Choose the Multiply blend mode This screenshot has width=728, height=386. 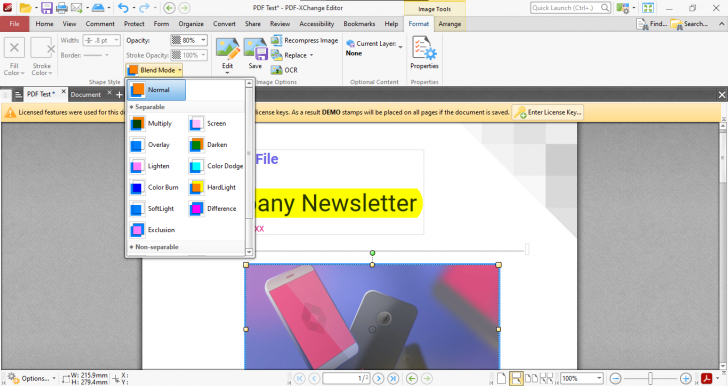(x=151, y=124)
